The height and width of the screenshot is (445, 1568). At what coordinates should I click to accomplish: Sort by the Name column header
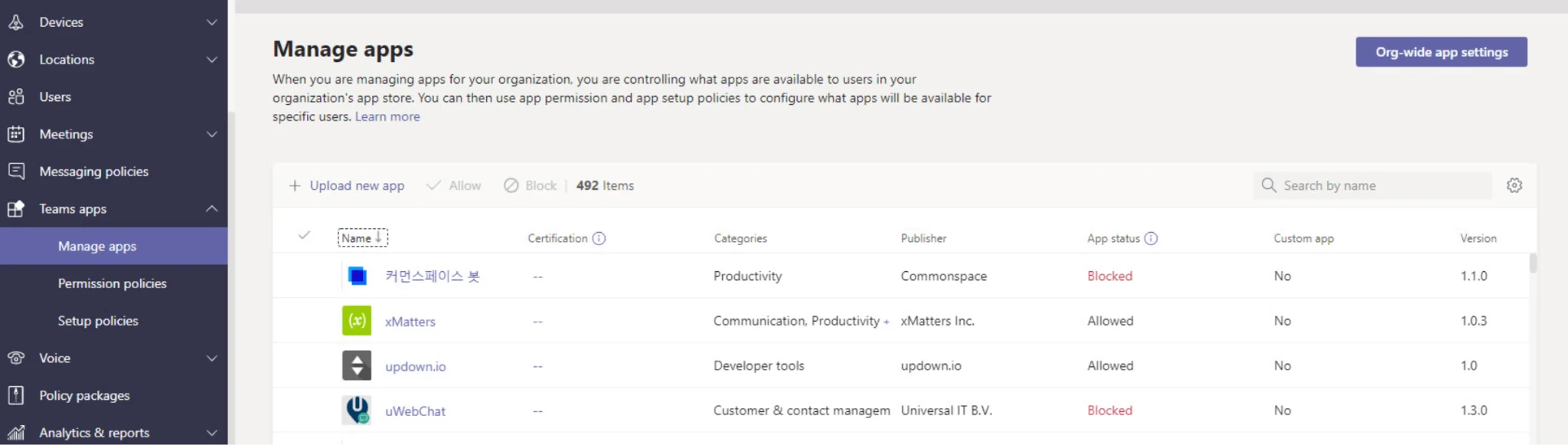point(363,238)
